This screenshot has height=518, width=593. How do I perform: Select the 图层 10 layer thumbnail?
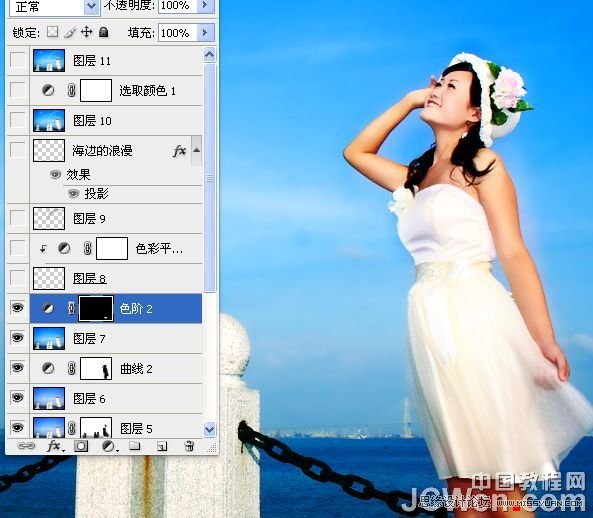49,120
